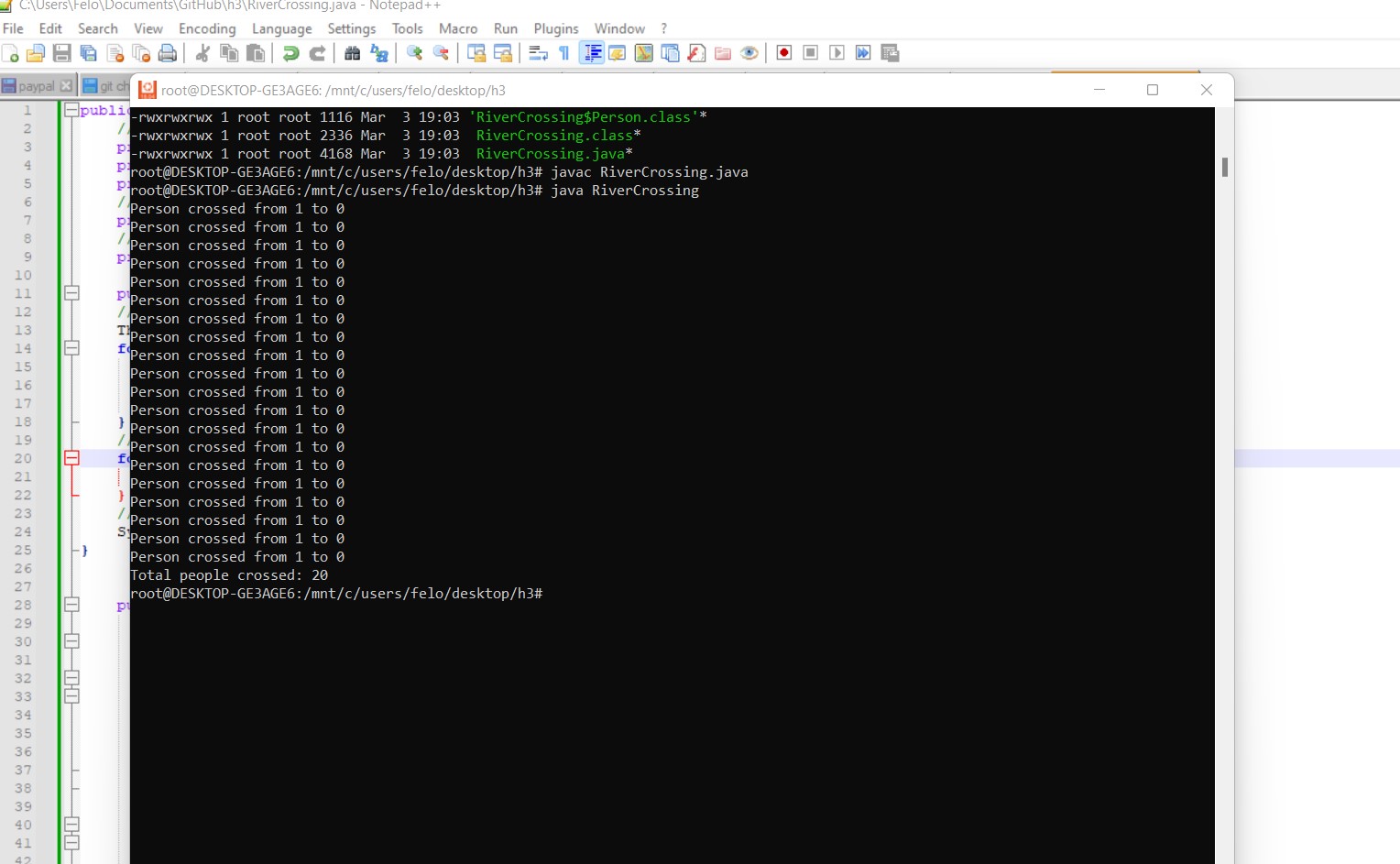Click the Redo toolbar icon
The height and width of the screenshot is (864, 1400).
pyautogui.click(x=317, y=53)
